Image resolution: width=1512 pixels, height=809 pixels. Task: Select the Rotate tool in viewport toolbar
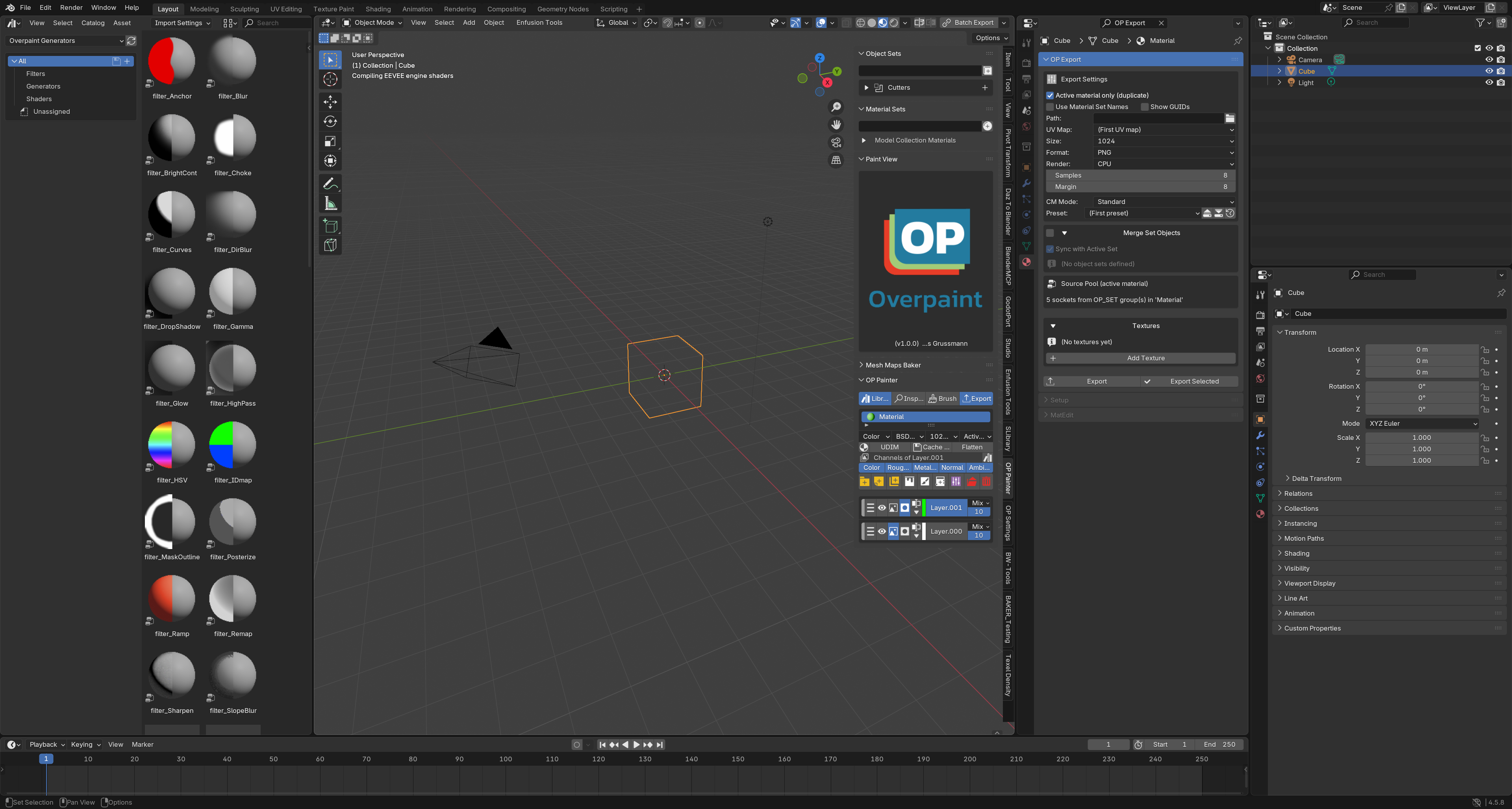click(330, 122)
